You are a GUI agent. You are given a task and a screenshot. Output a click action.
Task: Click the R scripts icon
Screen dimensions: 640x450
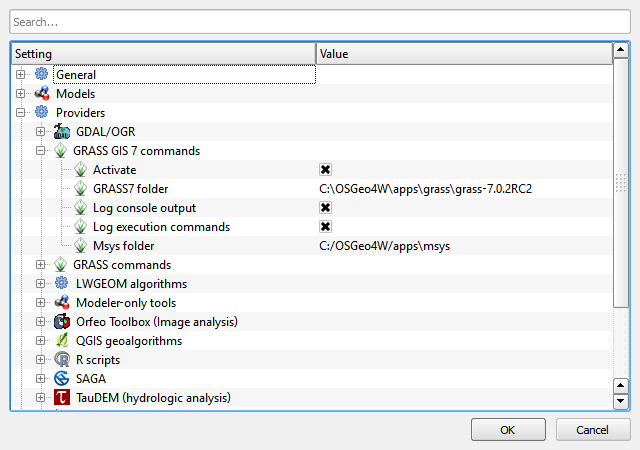coord(62,360)
